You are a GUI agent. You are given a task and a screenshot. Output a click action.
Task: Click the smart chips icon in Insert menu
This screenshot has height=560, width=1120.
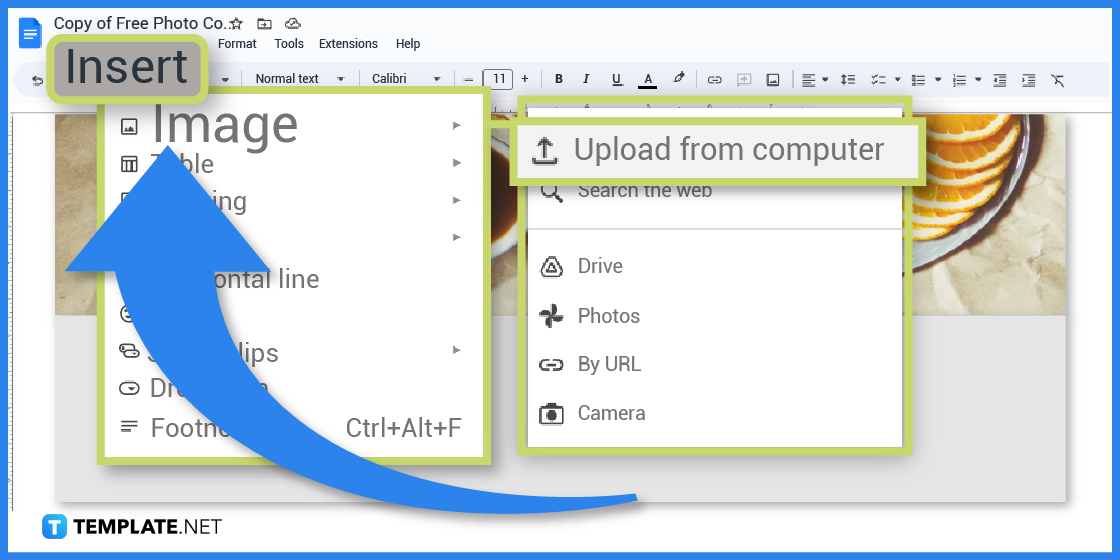click(x=129, y=350)
